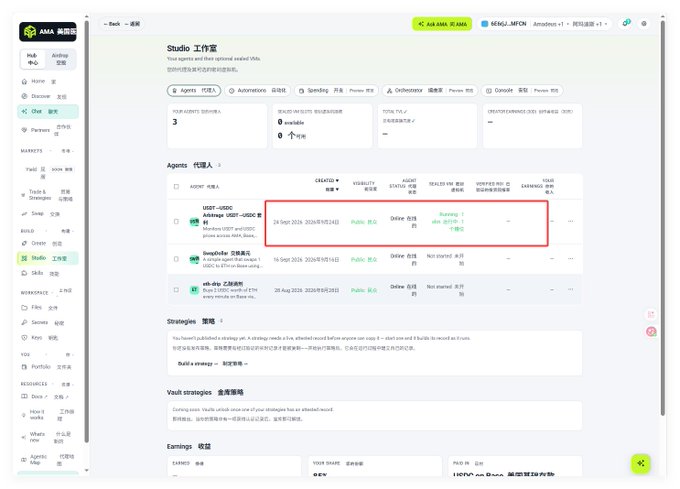Image resolution: width=680 pixels, height=489 pixels.
Task: Open more options for eth-drip
Action: 570,289
